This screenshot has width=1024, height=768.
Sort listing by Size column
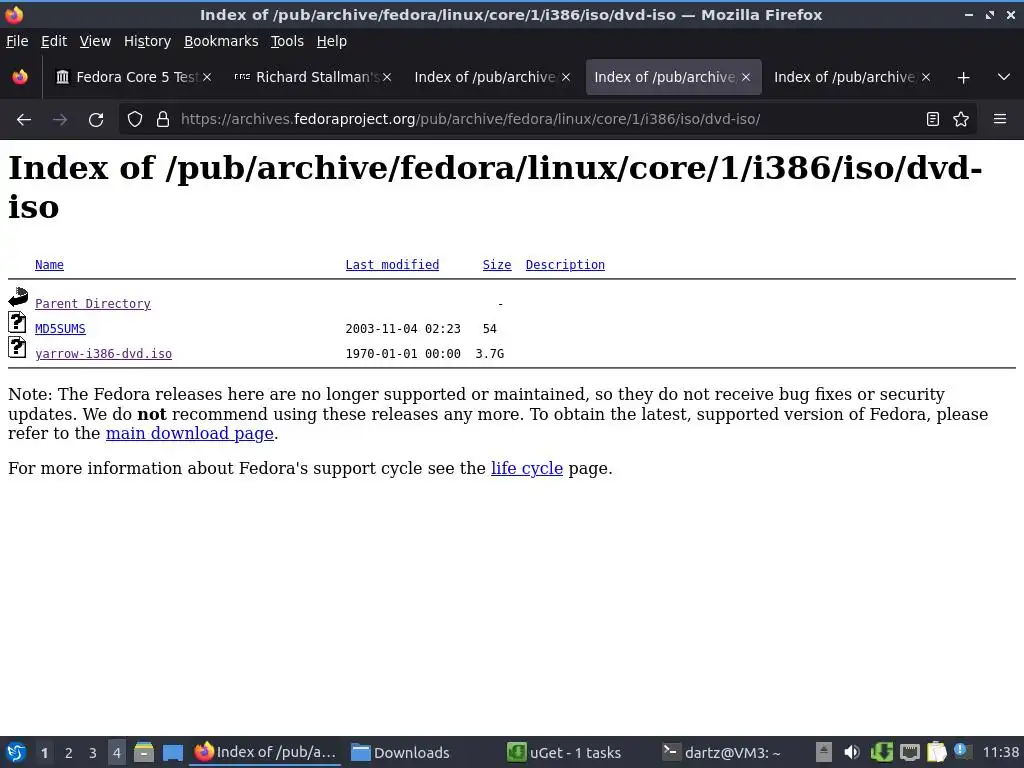pos(497,264)
